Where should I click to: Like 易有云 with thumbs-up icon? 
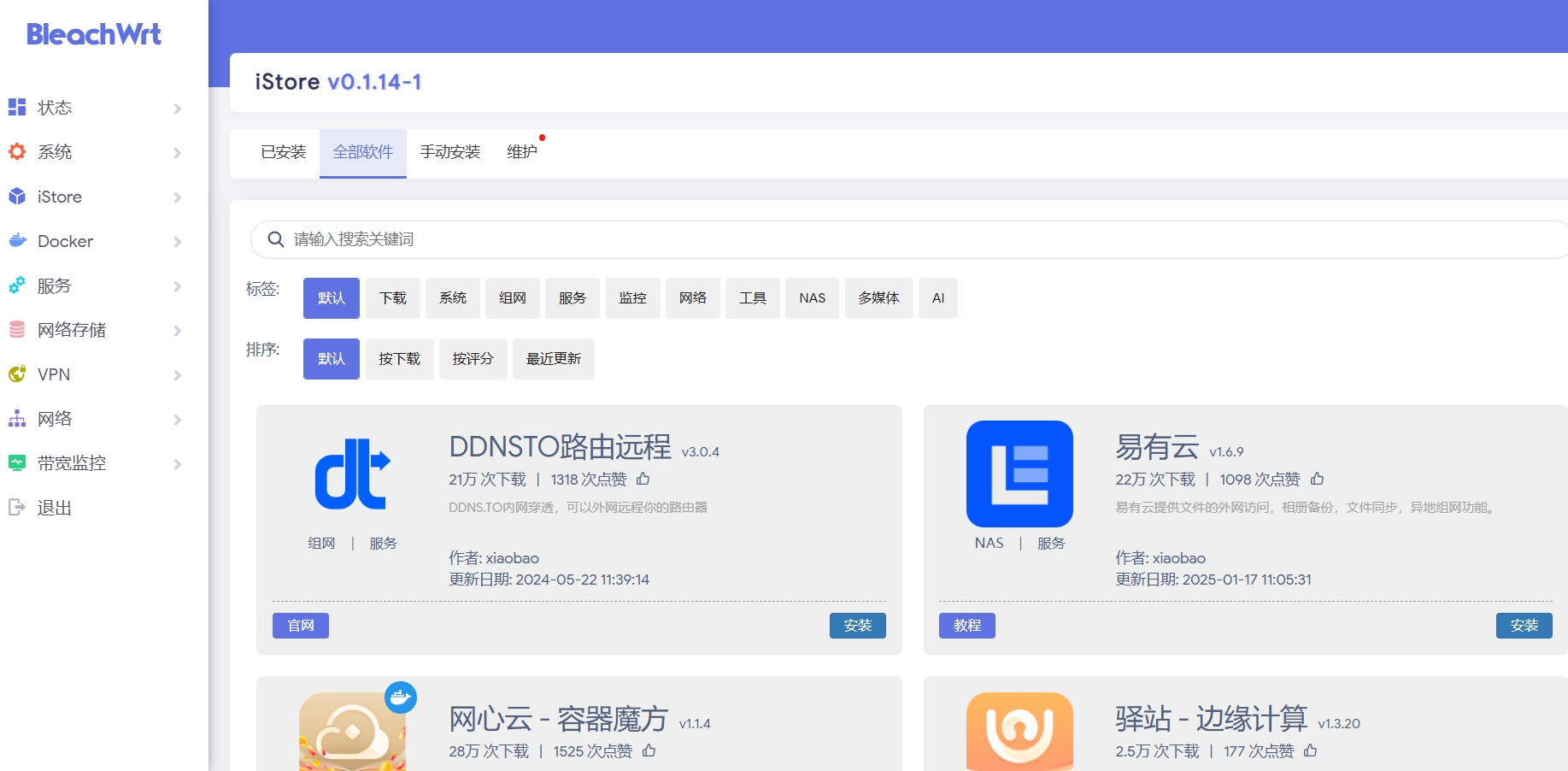(1317, 479)
